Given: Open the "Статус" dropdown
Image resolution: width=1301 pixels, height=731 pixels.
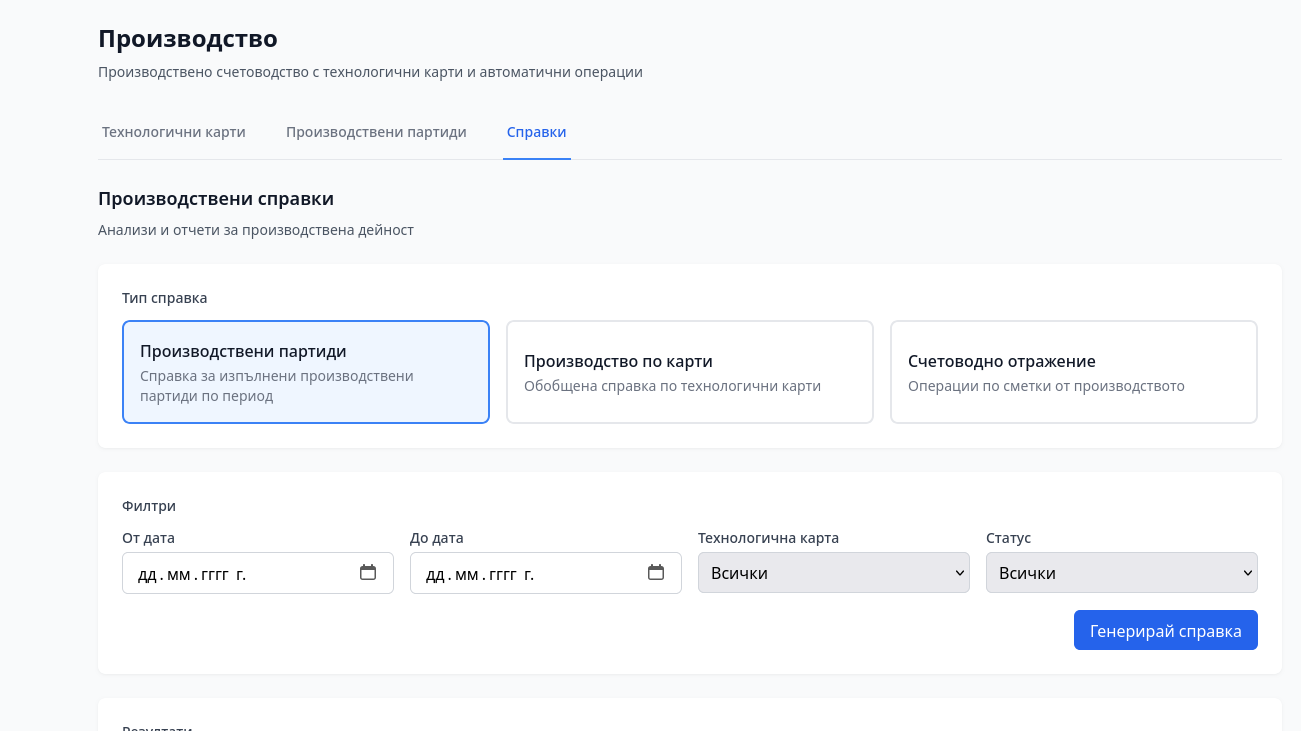Looking at the screenshot, I should tap(1122, 572).
